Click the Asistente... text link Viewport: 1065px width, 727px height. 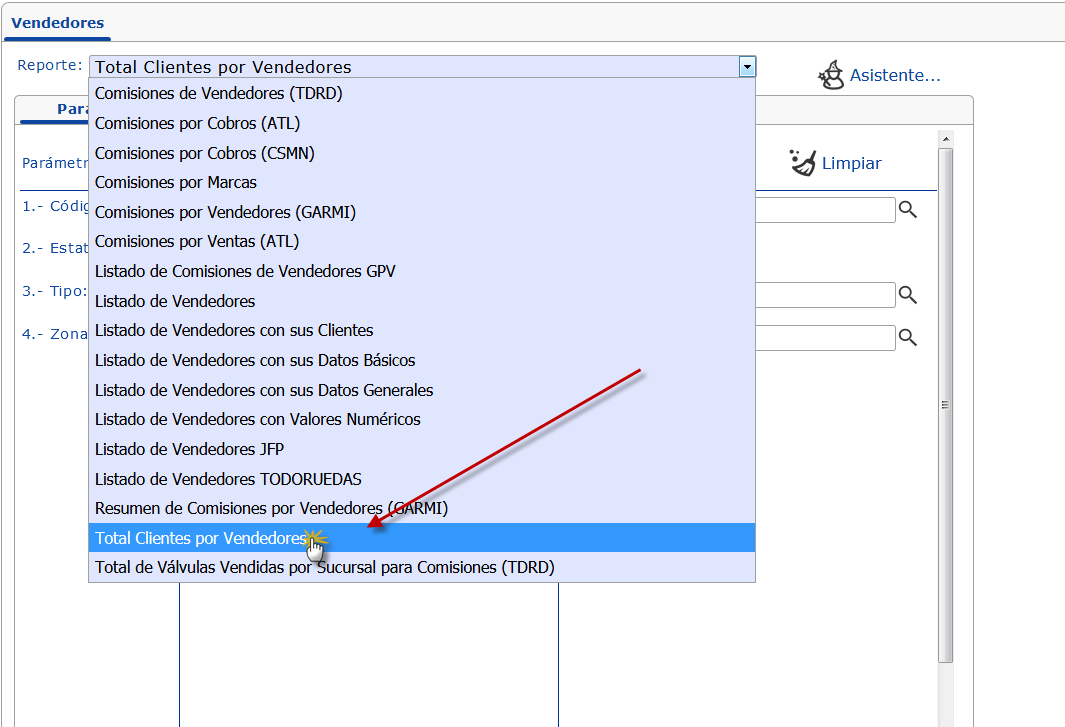(x=895, y=76)
